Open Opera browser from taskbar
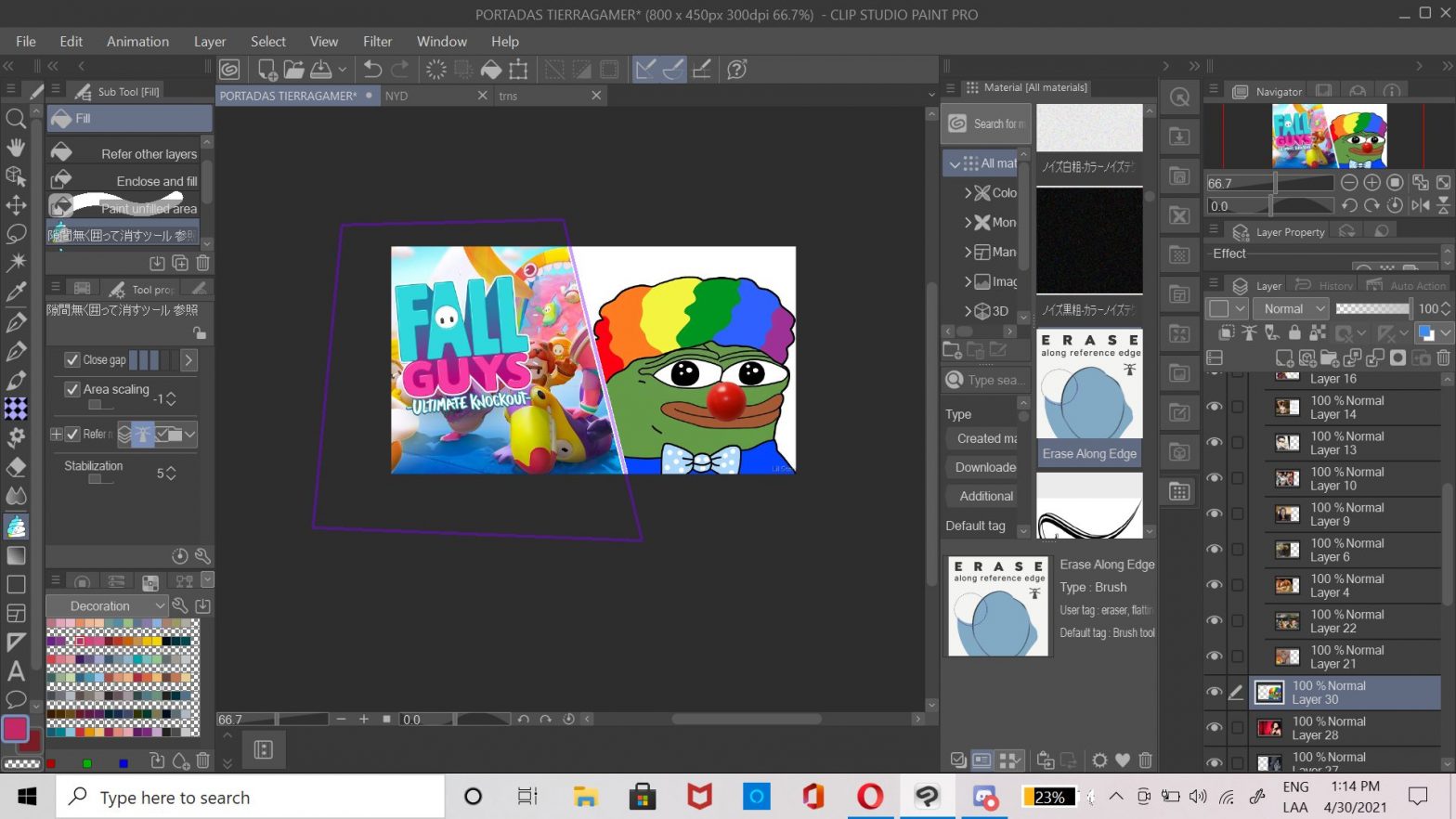 tap(870, 797)
